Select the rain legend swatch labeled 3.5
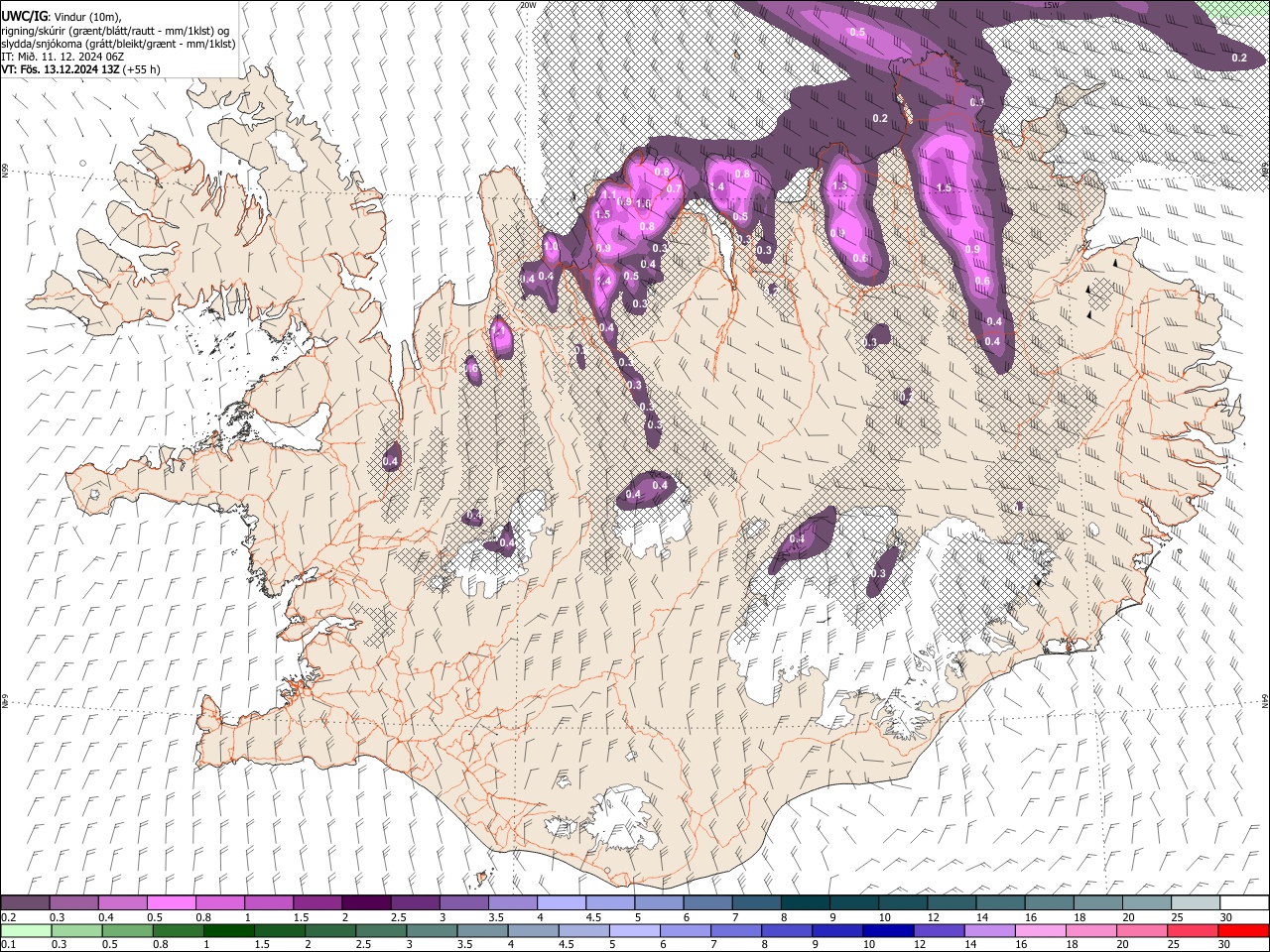Image resolution: width=1270 pixels, height=952 pixels. [x=483, y=930]
